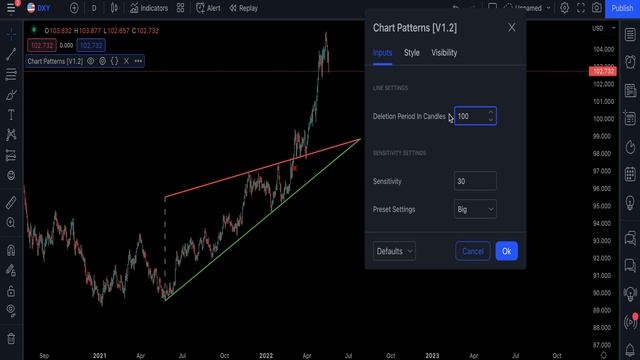Switch to the Style tab
The width and height of the screenshot is (640, 360).
[x=411, y=53]
